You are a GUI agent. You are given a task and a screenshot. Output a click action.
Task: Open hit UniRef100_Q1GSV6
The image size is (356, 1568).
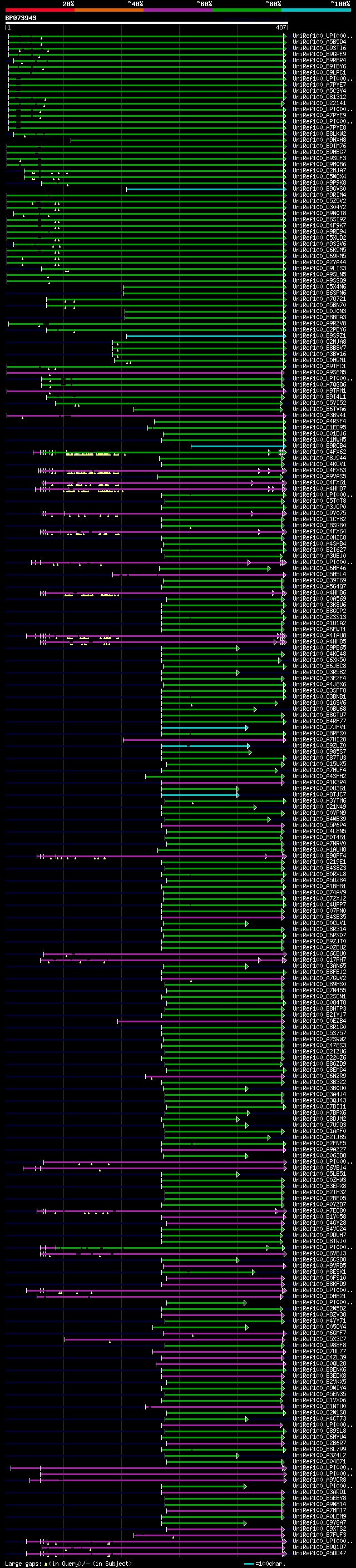click(x=319, y=703)
